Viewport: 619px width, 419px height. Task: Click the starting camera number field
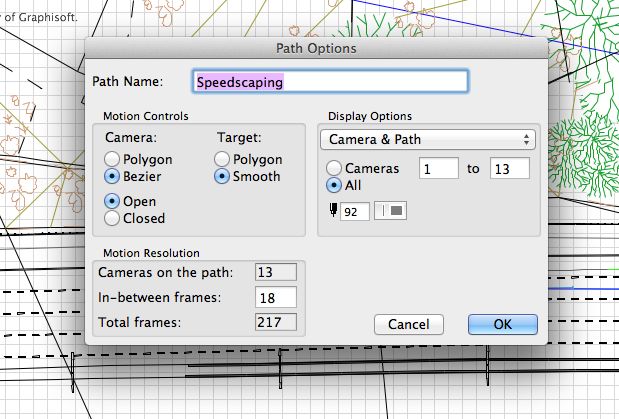pyautogui.click(x=439, y=169)
